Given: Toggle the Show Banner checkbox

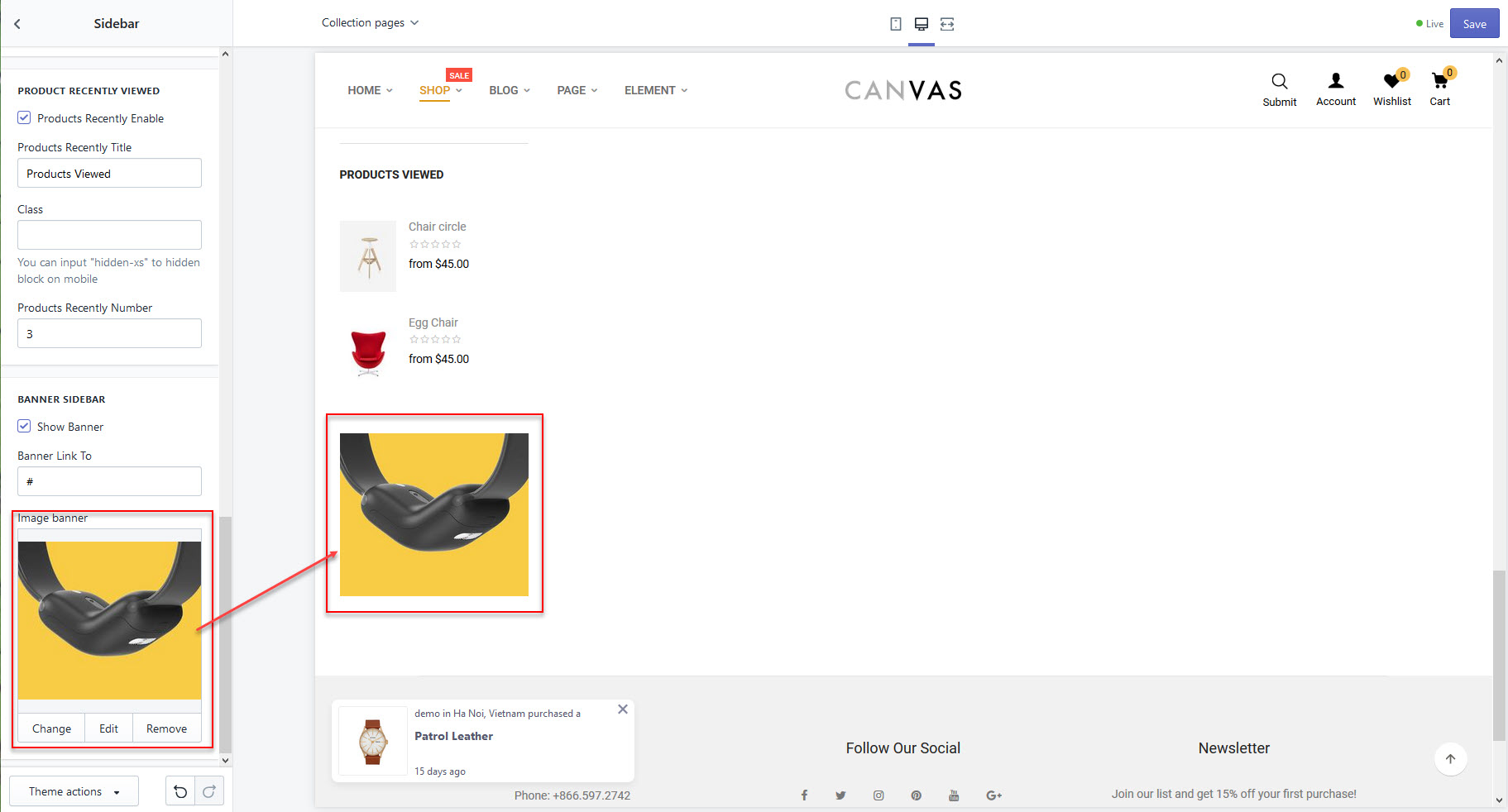Looking at the screenshot, I should click(x=24, y=427).
